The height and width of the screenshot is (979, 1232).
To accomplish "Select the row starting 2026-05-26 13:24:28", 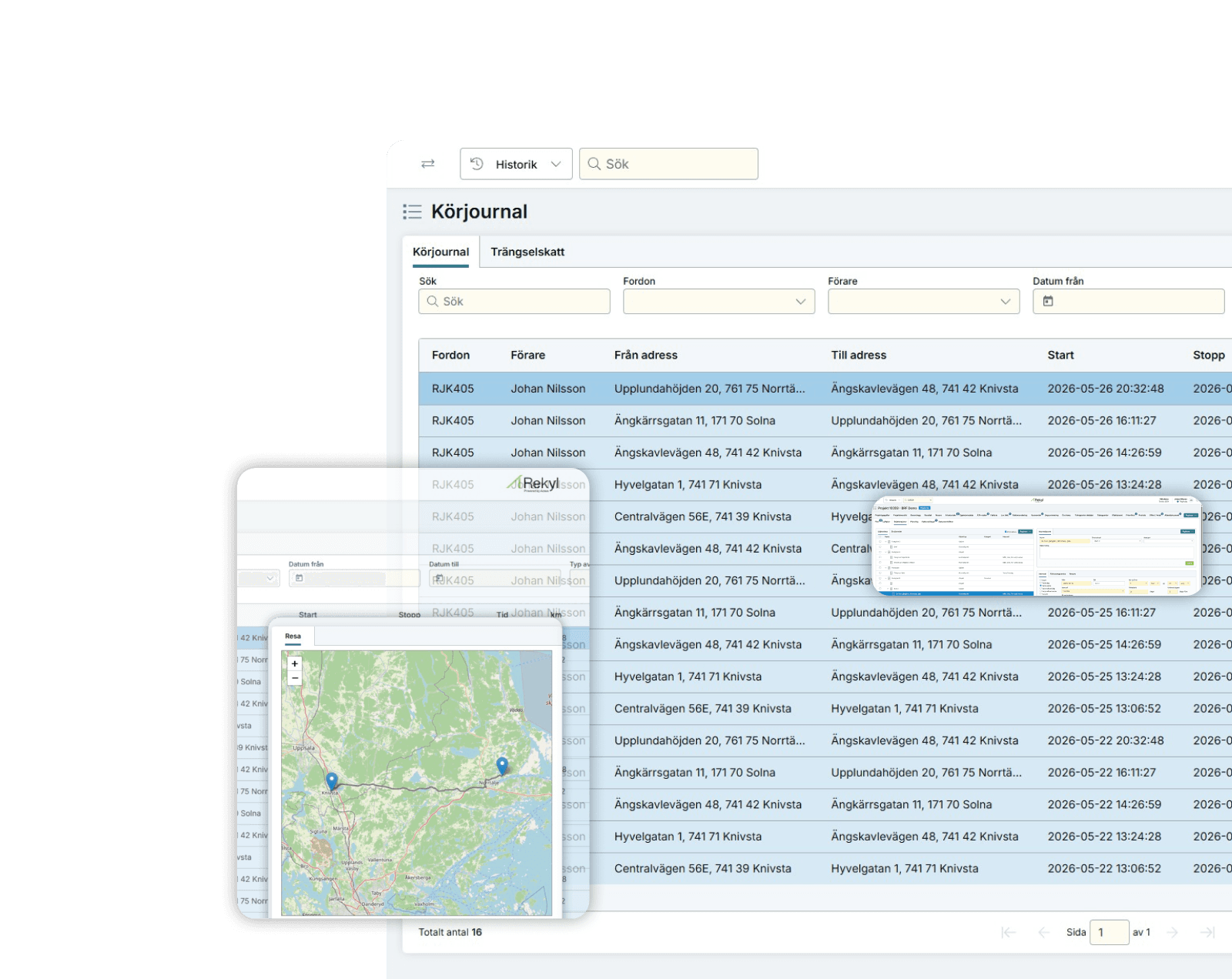I will click(825, 485).
